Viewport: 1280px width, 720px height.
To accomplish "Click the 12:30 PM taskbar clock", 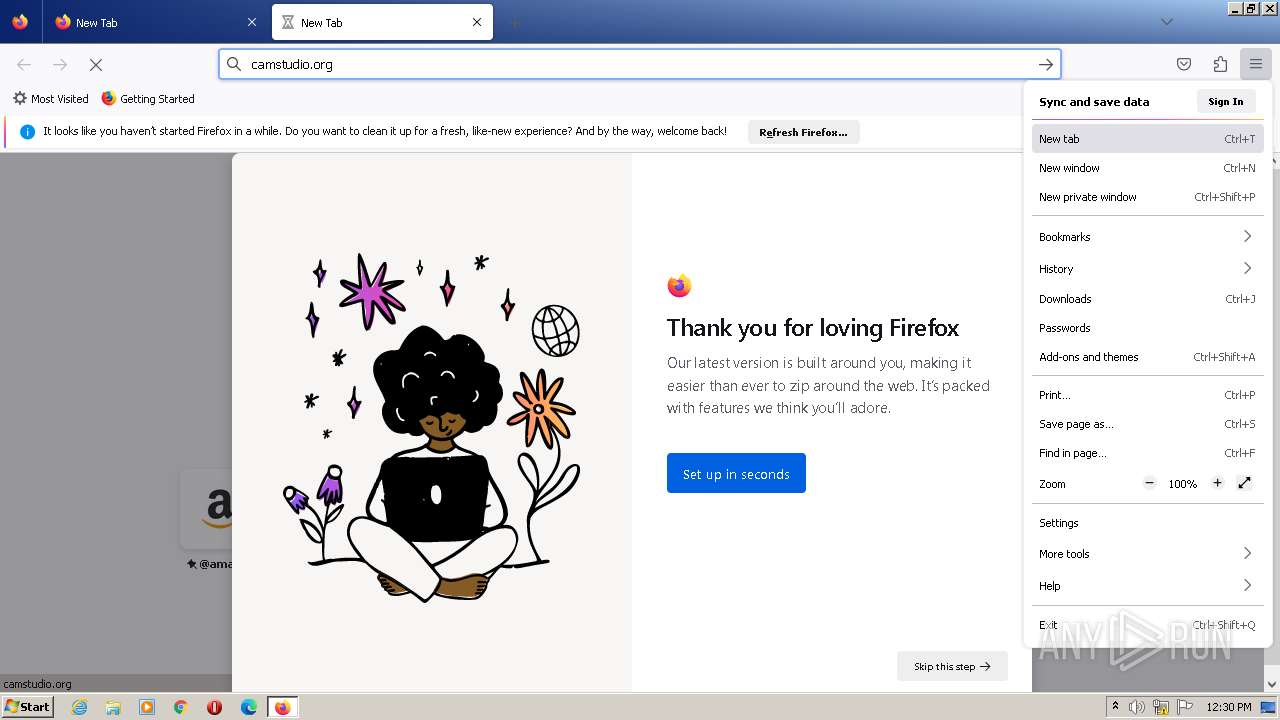I will [x=1229, y=707].
